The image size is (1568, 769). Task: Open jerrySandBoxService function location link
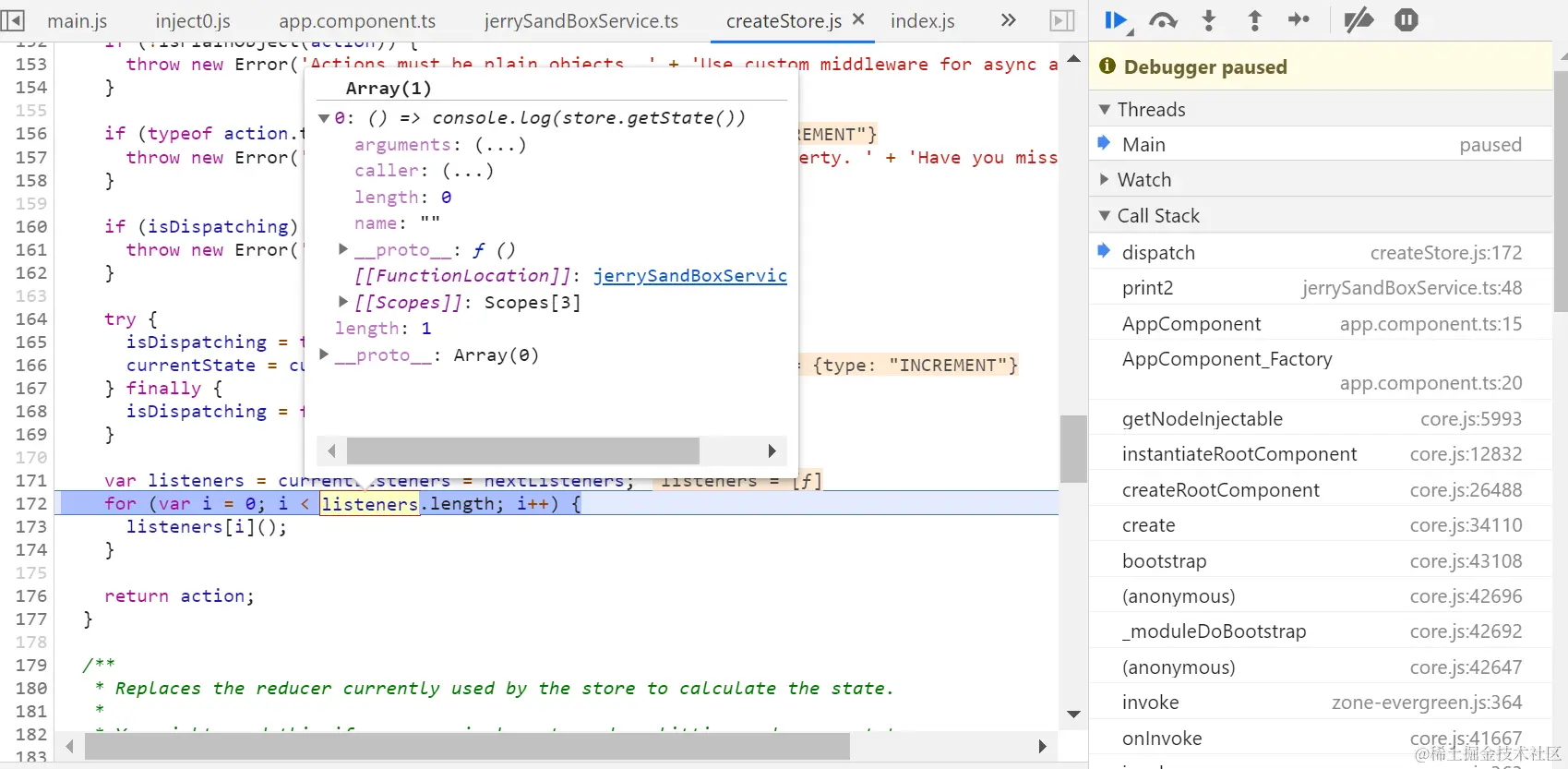pyautogui.click(x=689, y=276)
